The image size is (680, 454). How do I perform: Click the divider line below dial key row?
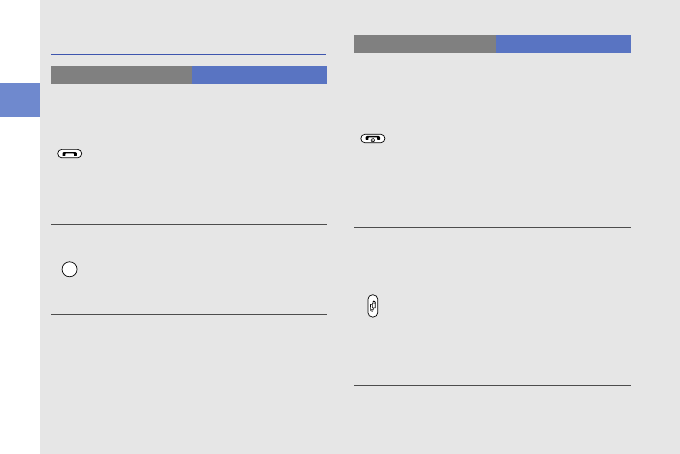click(x=188, y=225)
